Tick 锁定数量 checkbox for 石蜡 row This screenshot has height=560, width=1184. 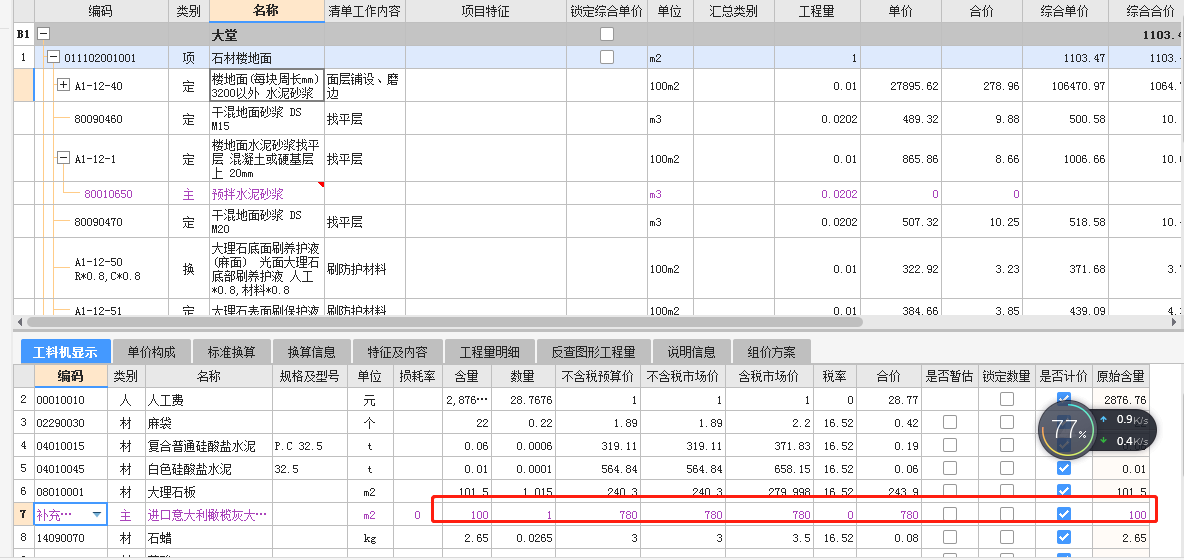coord(1007,537)
